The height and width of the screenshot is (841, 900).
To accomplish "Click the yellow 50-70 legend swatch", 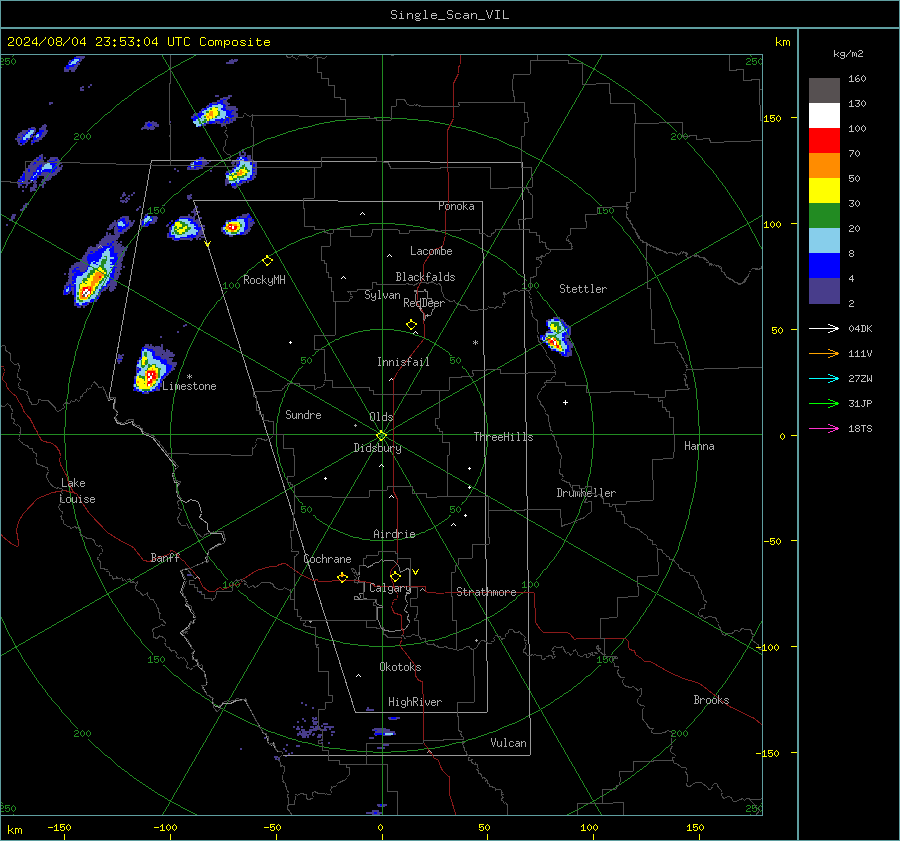I will point(824,191).
